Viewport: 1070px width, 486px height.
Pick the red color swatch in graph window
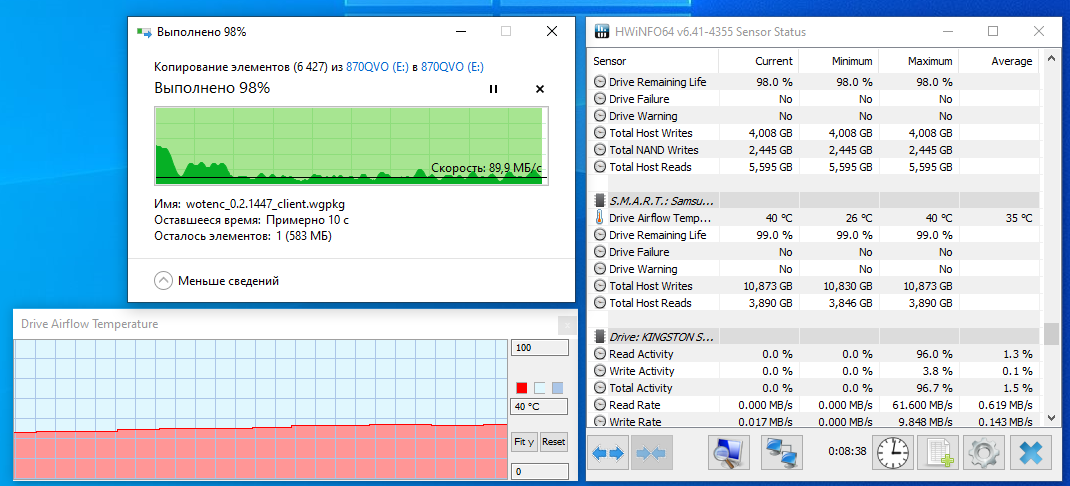tap(522, 388)
